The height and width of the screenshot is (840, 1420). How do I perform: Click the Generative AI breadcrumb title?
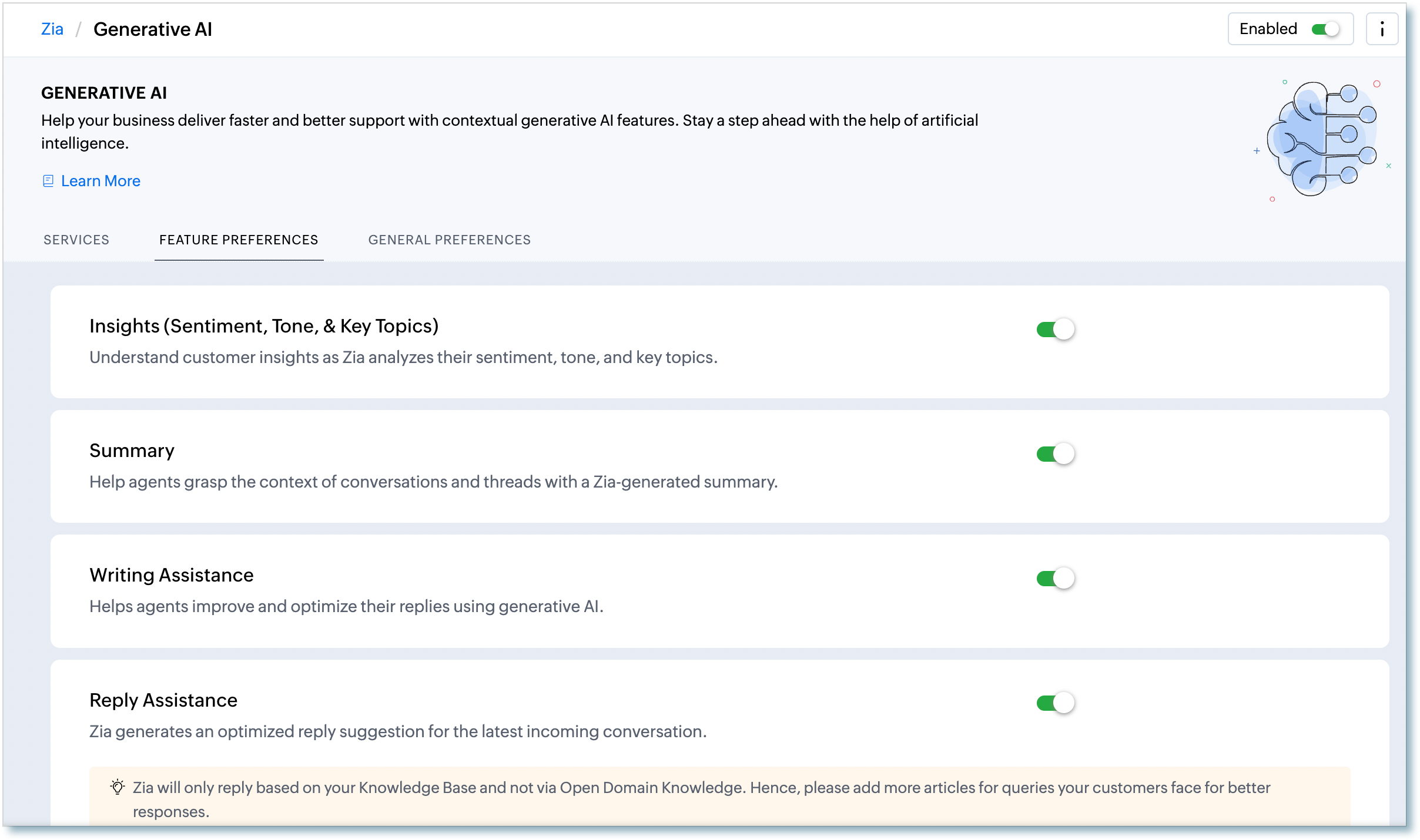[x=153, y=29]
